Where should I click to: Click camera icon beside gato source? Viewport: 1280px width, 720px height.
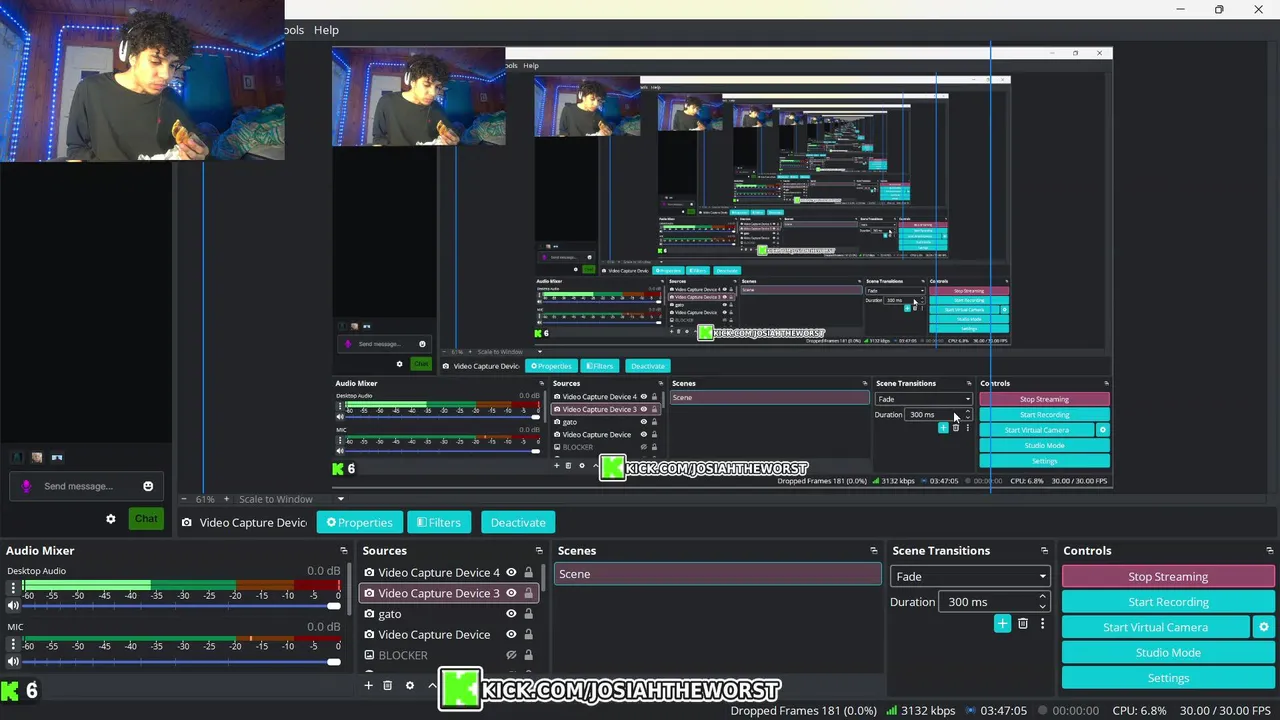click(369, 614)
